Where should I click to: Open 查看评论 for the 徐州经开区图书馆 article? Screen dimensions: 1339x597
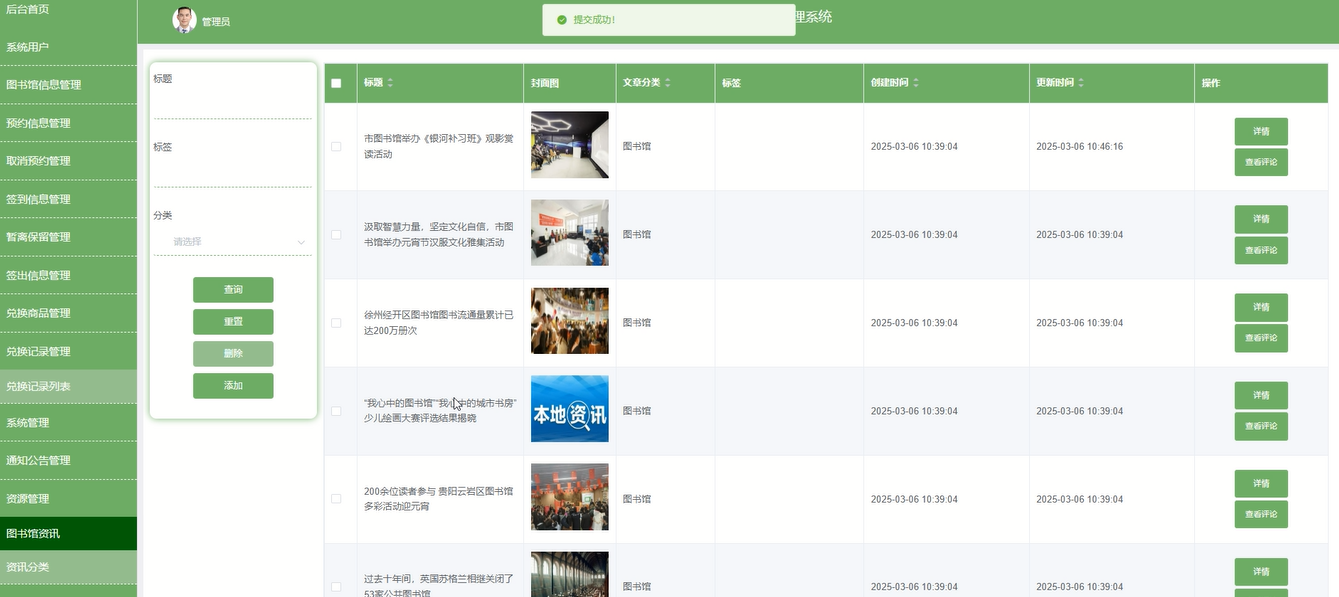(1261, 339)
